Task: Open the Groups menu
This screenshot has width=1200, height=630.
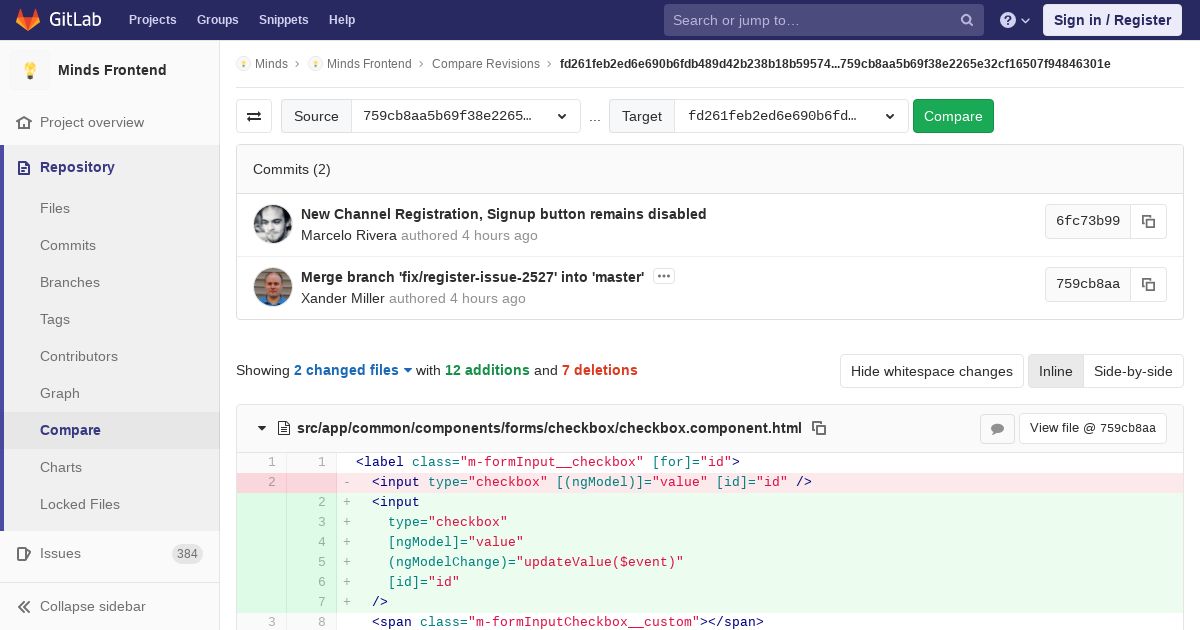Action: coord(218,20)
